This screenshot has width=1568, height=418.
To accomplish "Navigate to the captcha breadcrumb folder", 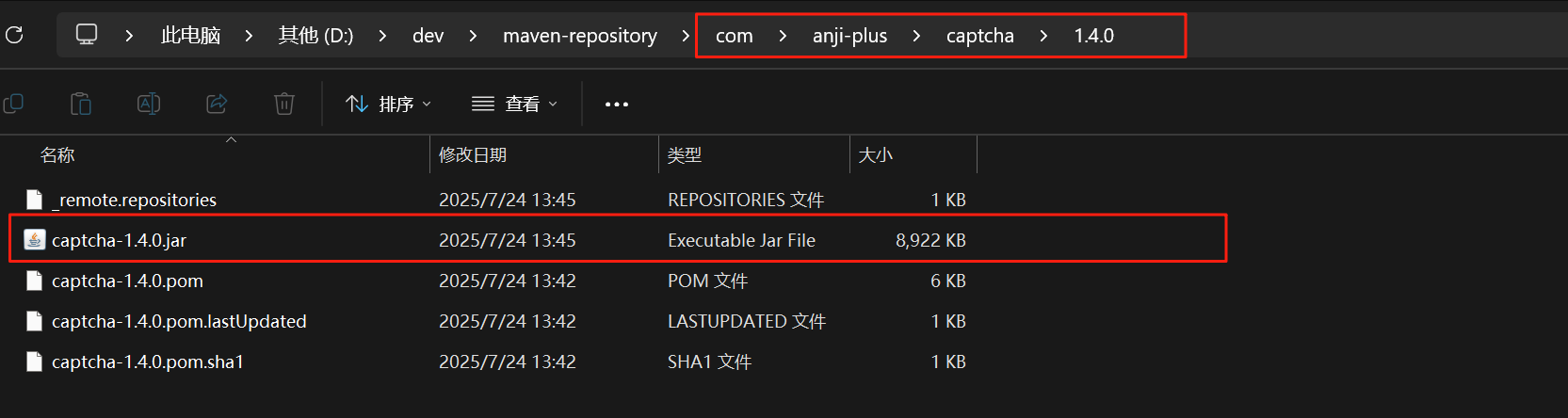I will click(x=980, y=36).
